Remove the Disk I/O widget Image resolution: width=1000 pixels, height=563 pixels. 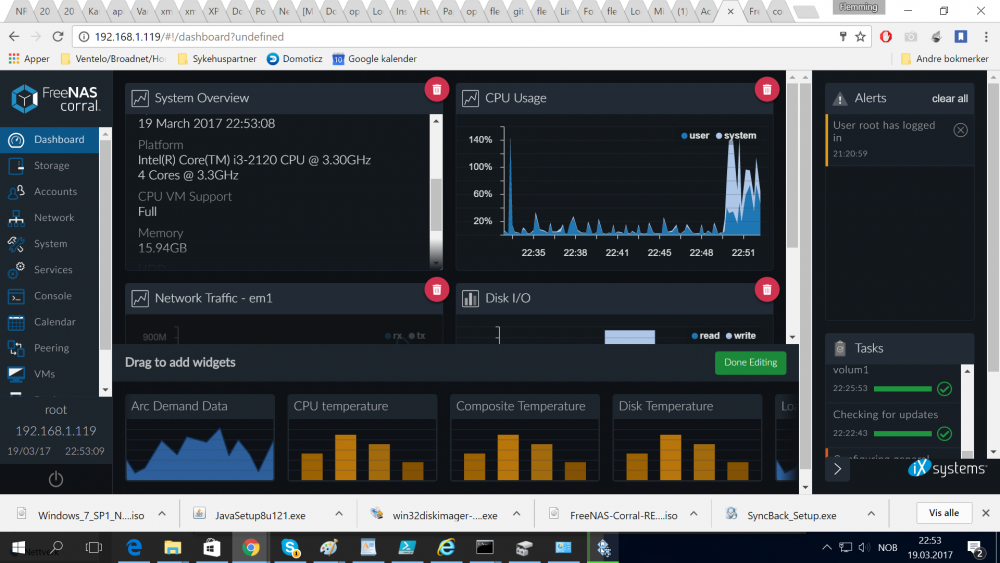[x=766, y=289]
